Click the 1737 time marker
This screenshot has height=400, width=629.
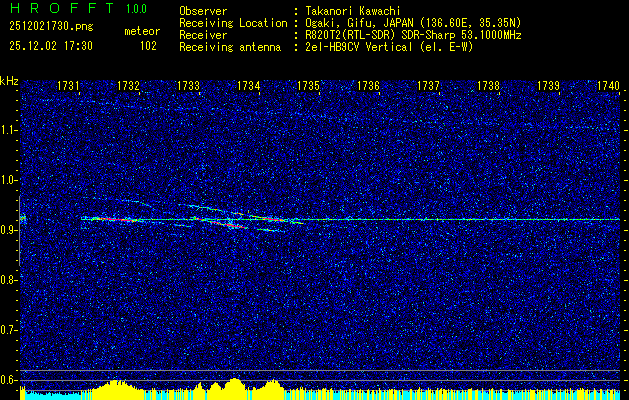[428, 85]
